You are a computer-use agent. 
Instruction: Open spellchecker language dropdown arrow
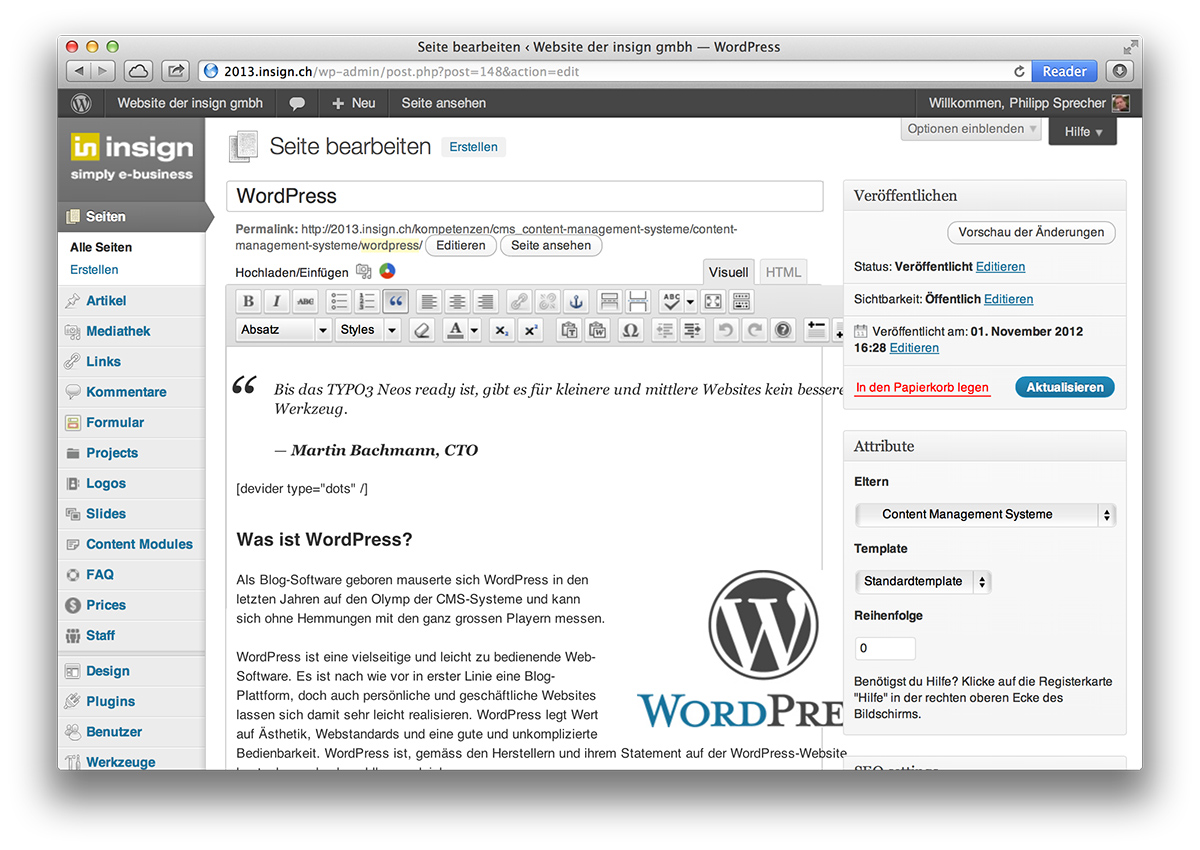point(691,301)
